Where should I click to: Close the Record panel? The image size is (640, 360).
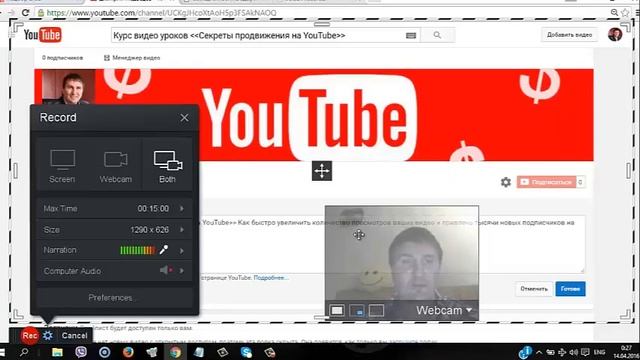(x=184, y=118)
